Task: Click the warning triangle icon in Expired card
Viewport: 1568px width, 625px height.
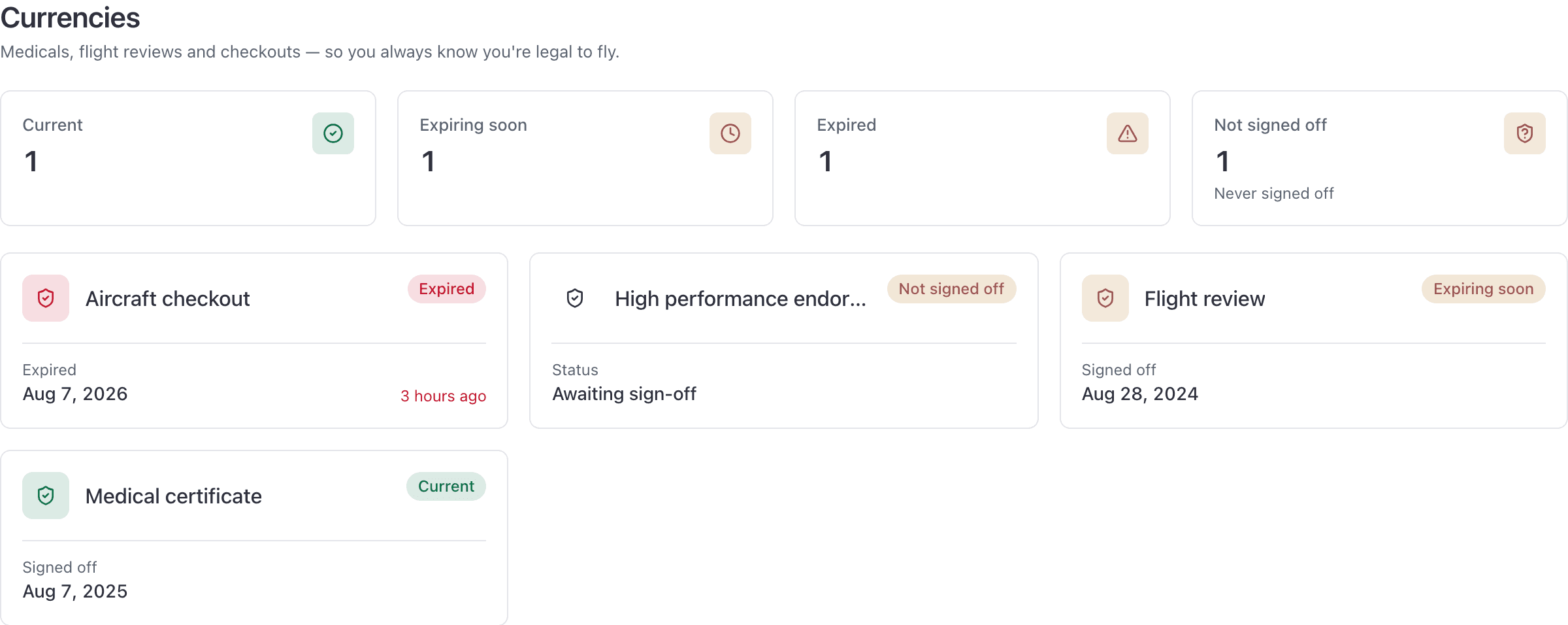Action: 1128,133
